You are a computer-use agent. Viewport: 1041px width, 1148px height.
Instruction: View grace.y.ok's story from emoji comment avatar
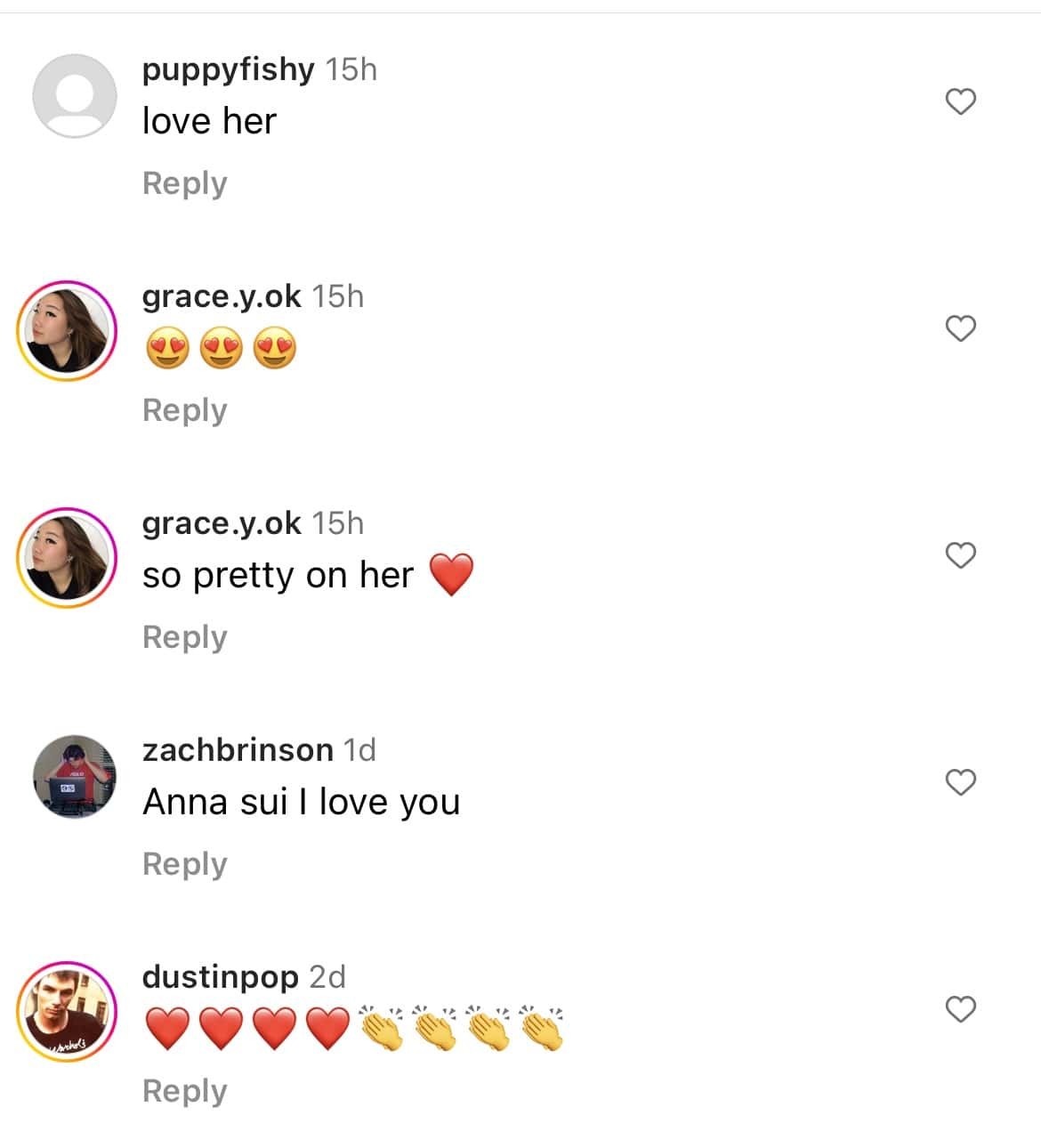[x=68, y=331]
